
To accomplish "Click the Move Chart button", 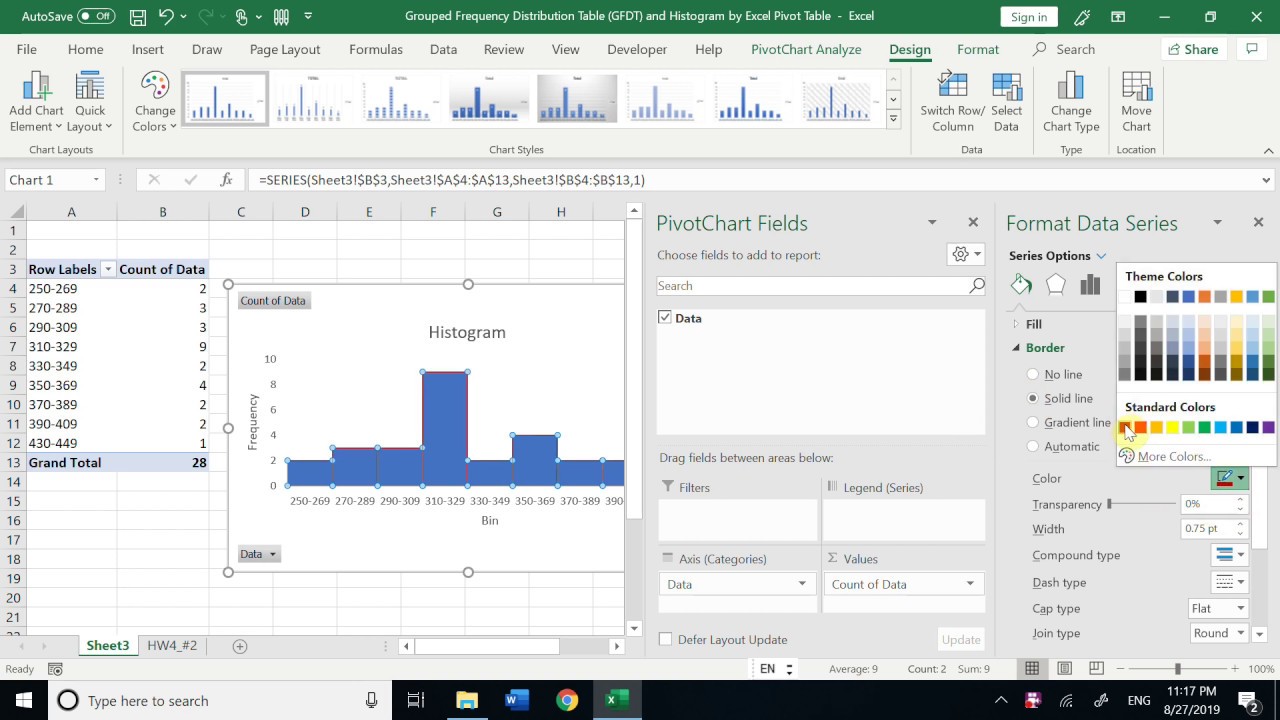I will pyautogui.click(x=1136, y=102).
